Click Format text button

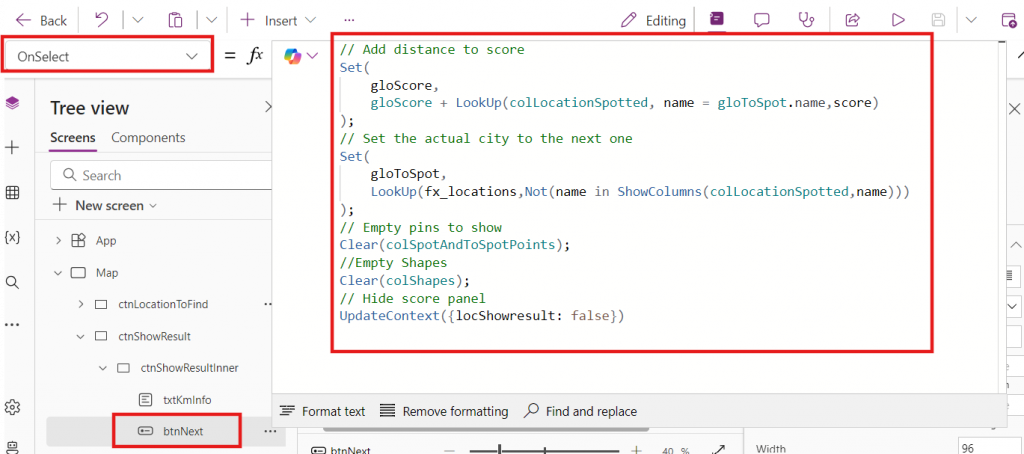322,412
